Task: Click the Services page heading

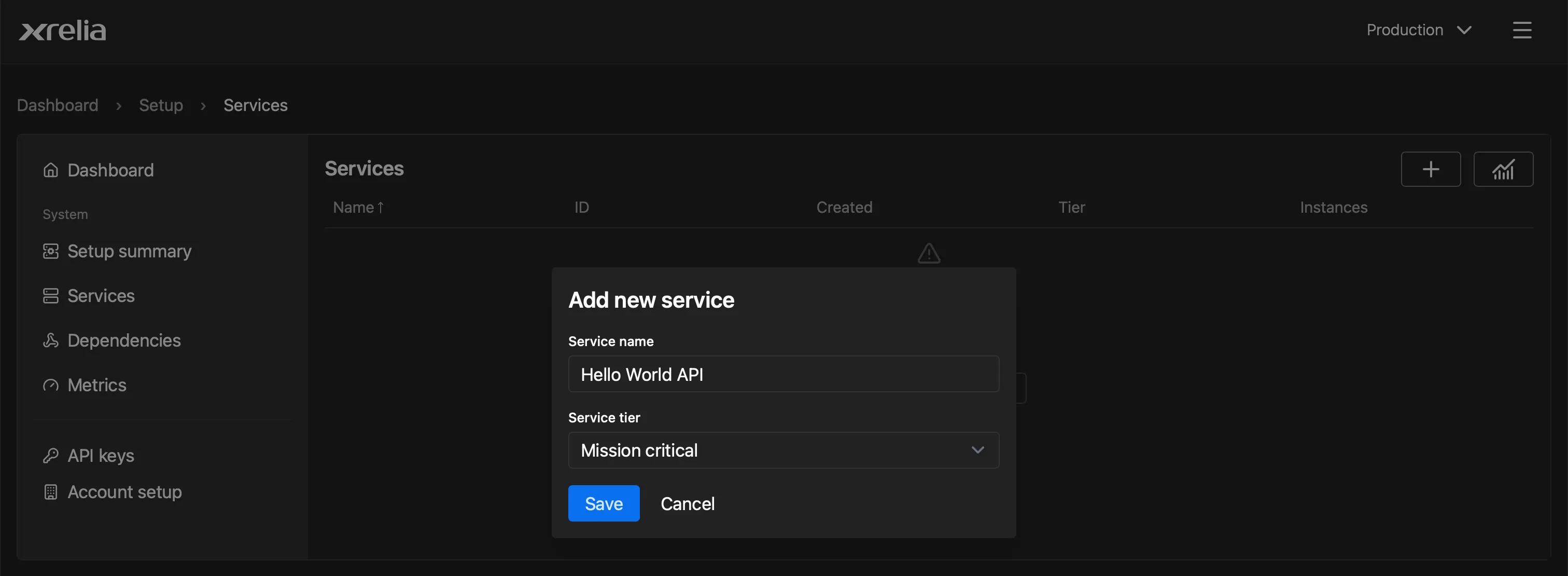Action: pyautogui.click(x=364, y=169)
